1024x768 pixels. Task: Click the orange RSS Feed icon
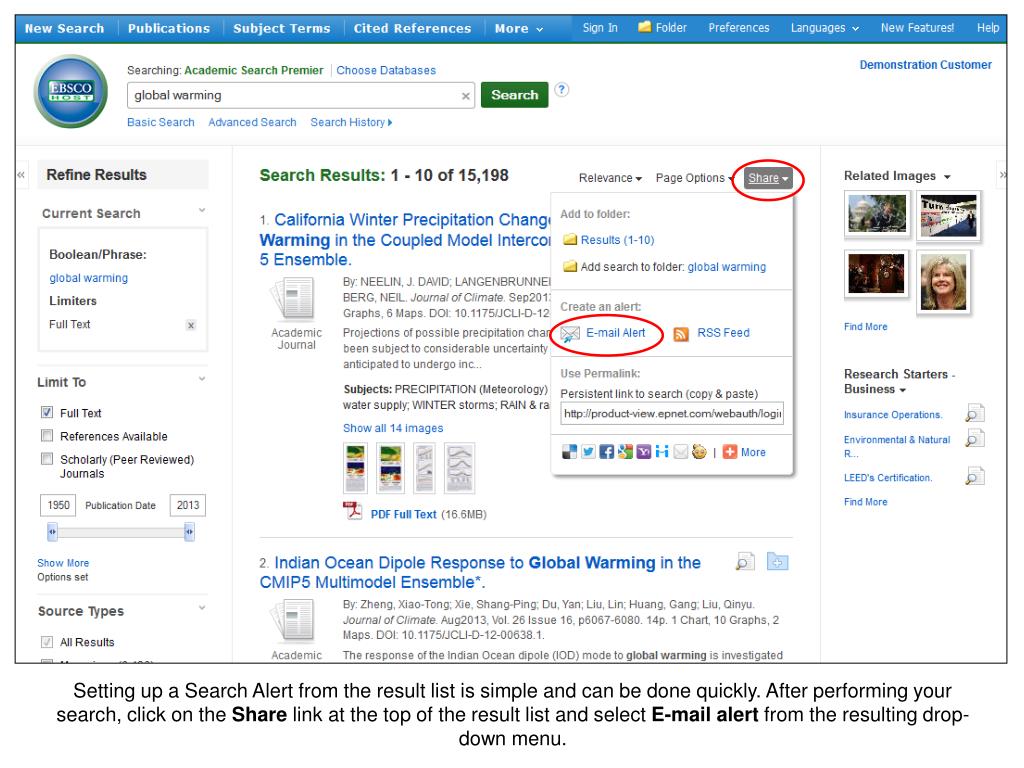(x=681, y=334)
